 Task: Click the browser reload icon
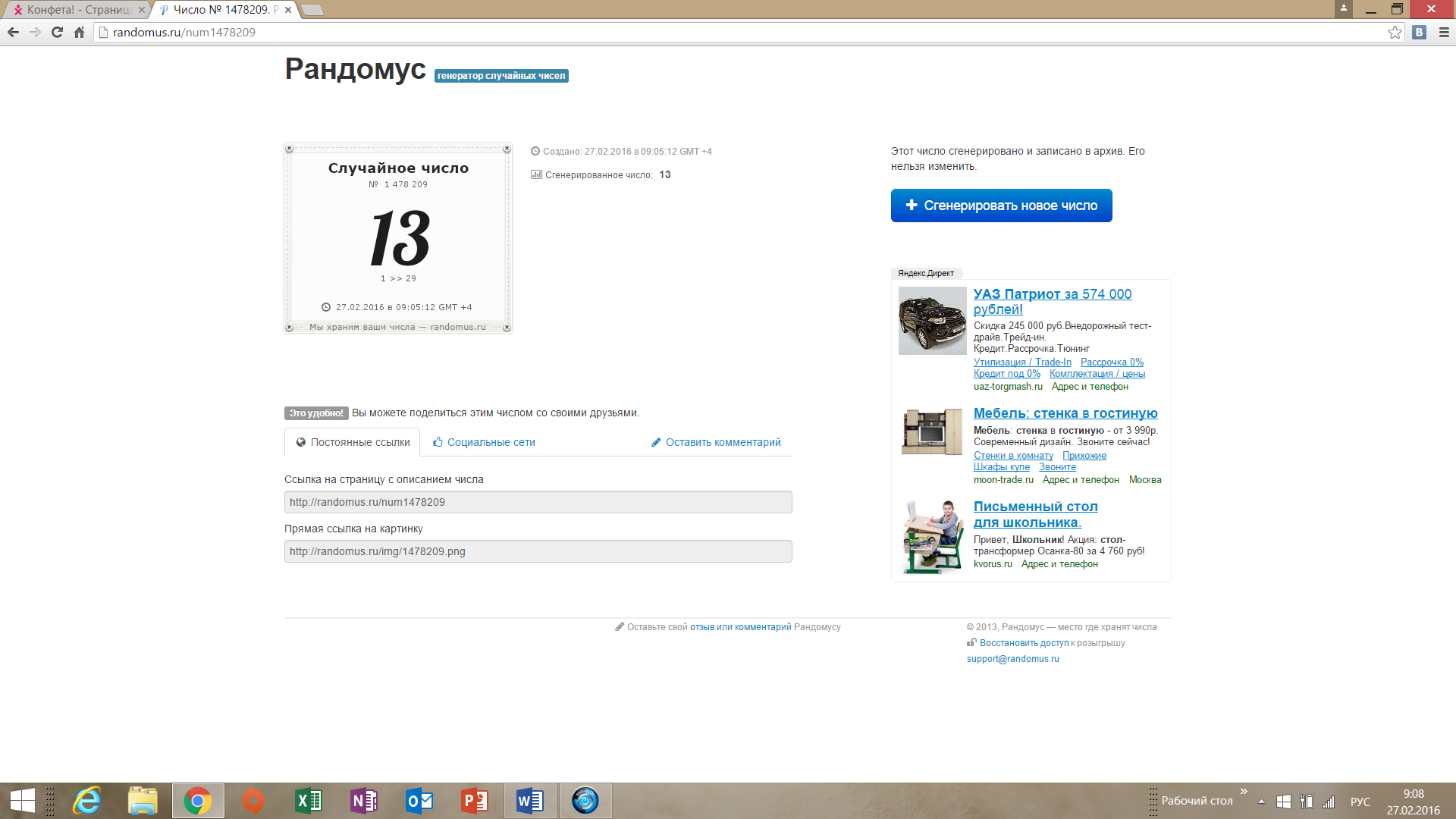click(x=57, y=32)
